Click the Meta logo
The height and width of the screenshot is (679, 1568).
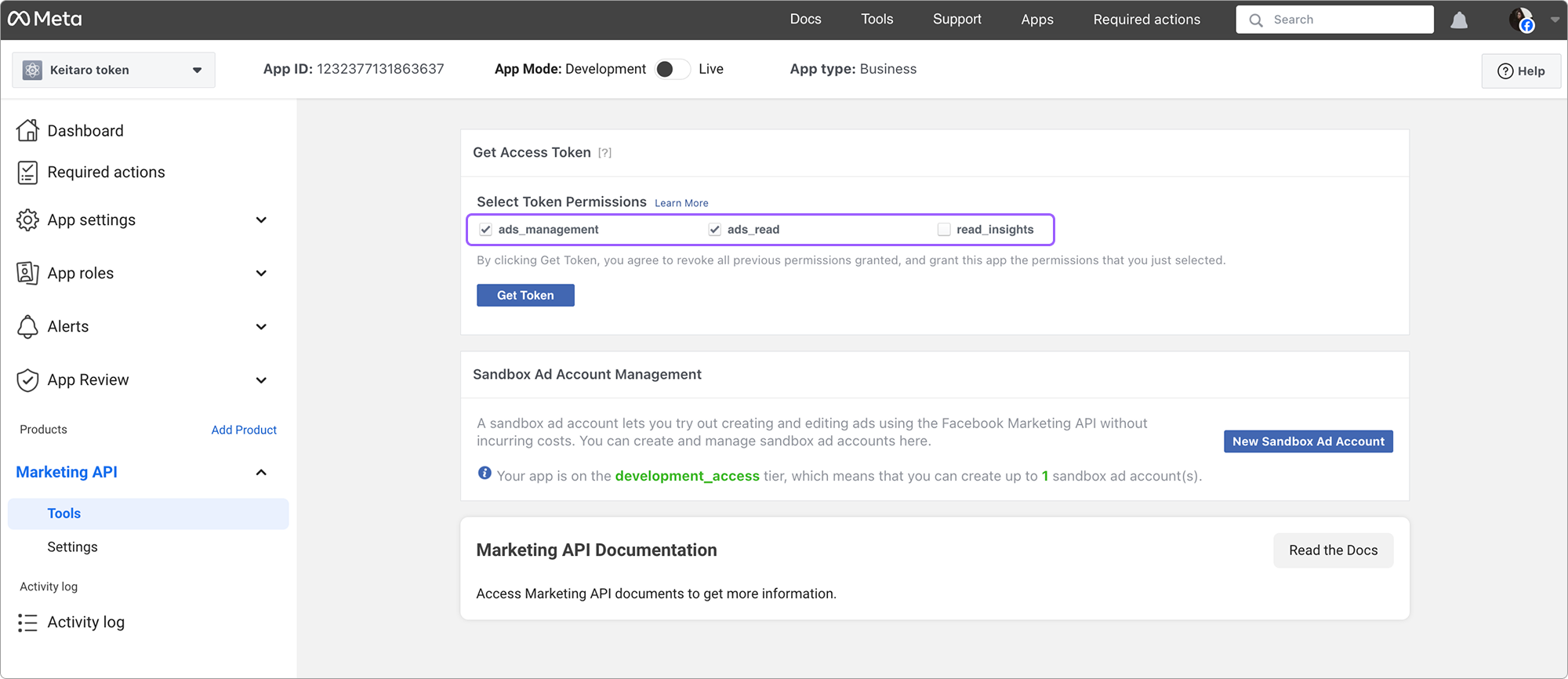coord(45,19)
